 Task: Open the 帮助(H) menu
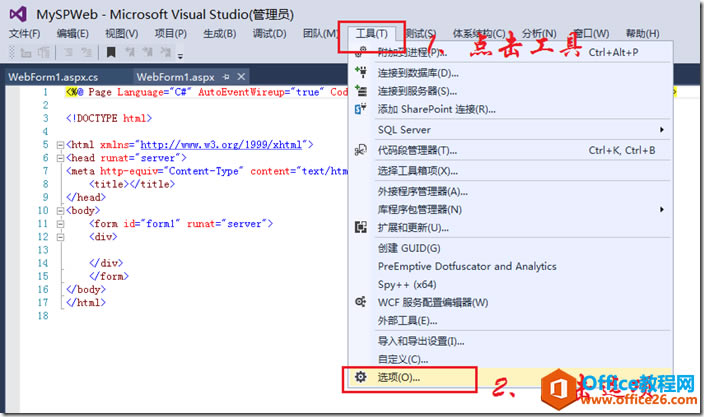click(x=642, y=34)
